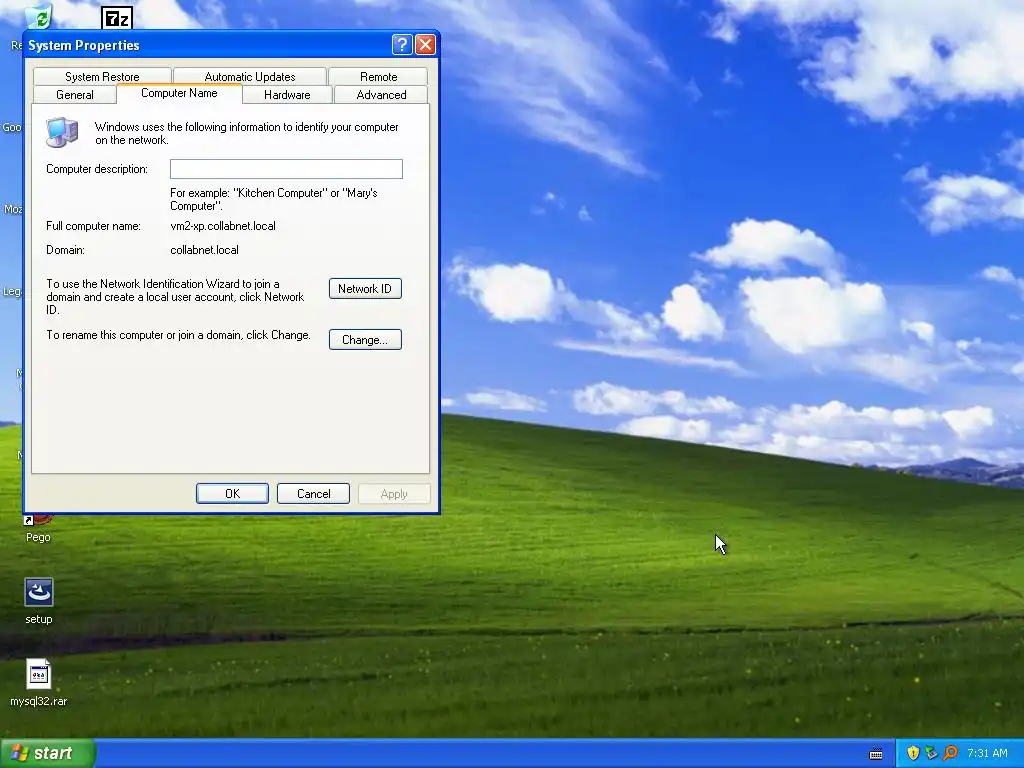Image resolution: width=1024 pixels, height=768 pixels.
Task: Click the 'Domain:' label
Action: click(x=65, y=250)
